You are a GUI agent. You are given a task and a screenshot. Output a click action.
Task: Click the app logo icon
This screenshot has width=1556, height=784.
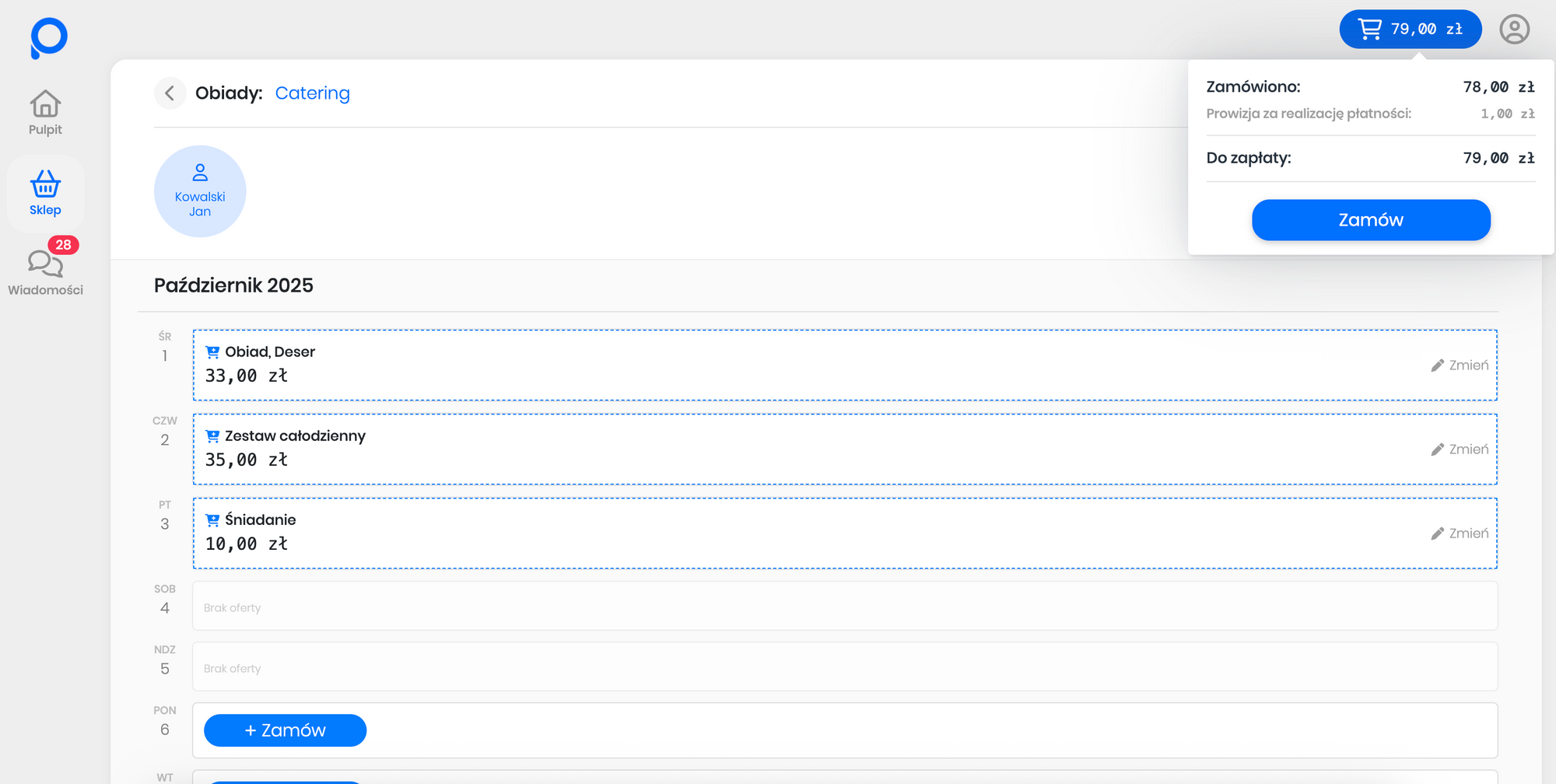[48, 37]
